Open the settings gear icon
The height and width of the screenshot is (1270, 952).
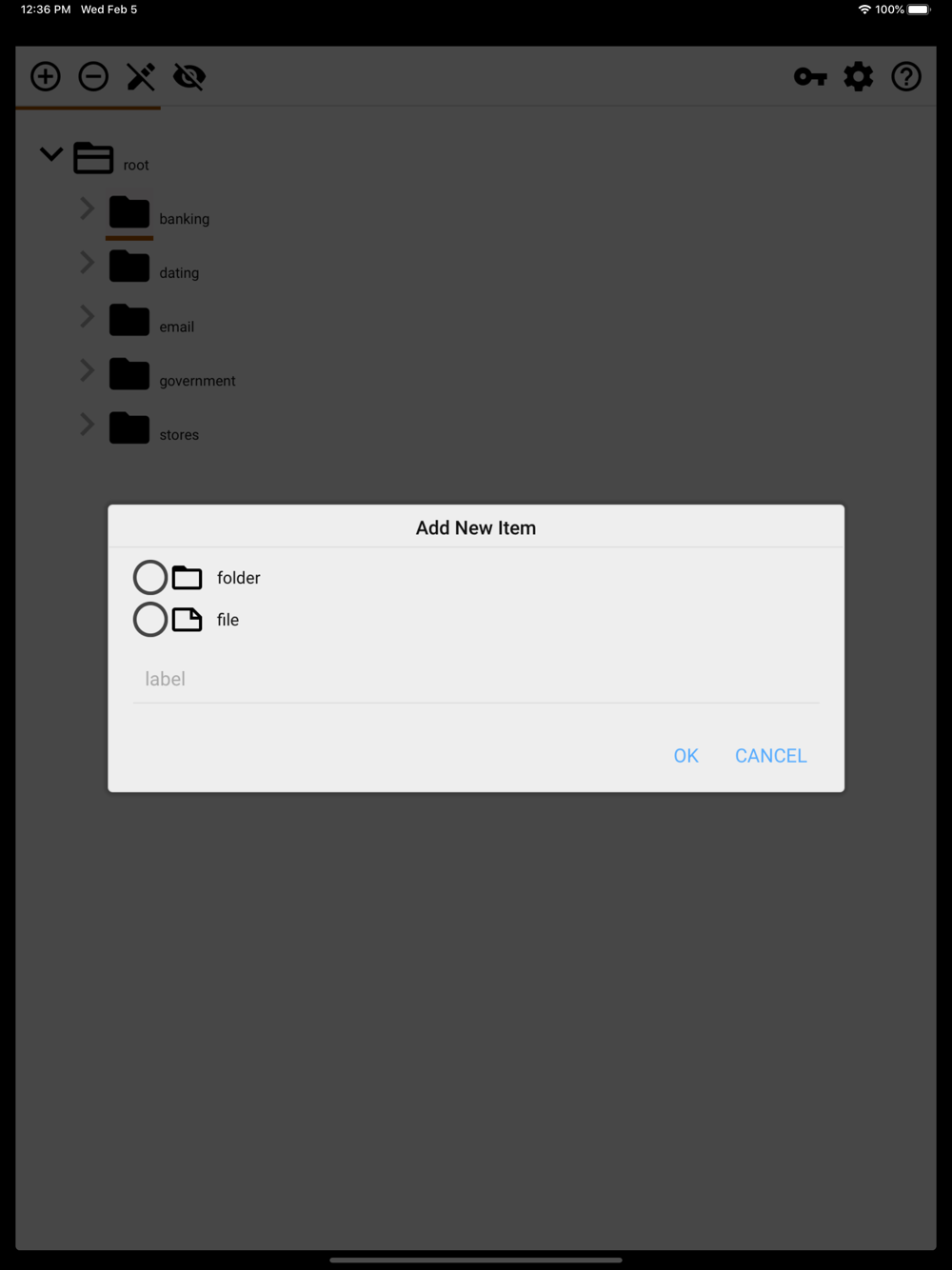859,76
